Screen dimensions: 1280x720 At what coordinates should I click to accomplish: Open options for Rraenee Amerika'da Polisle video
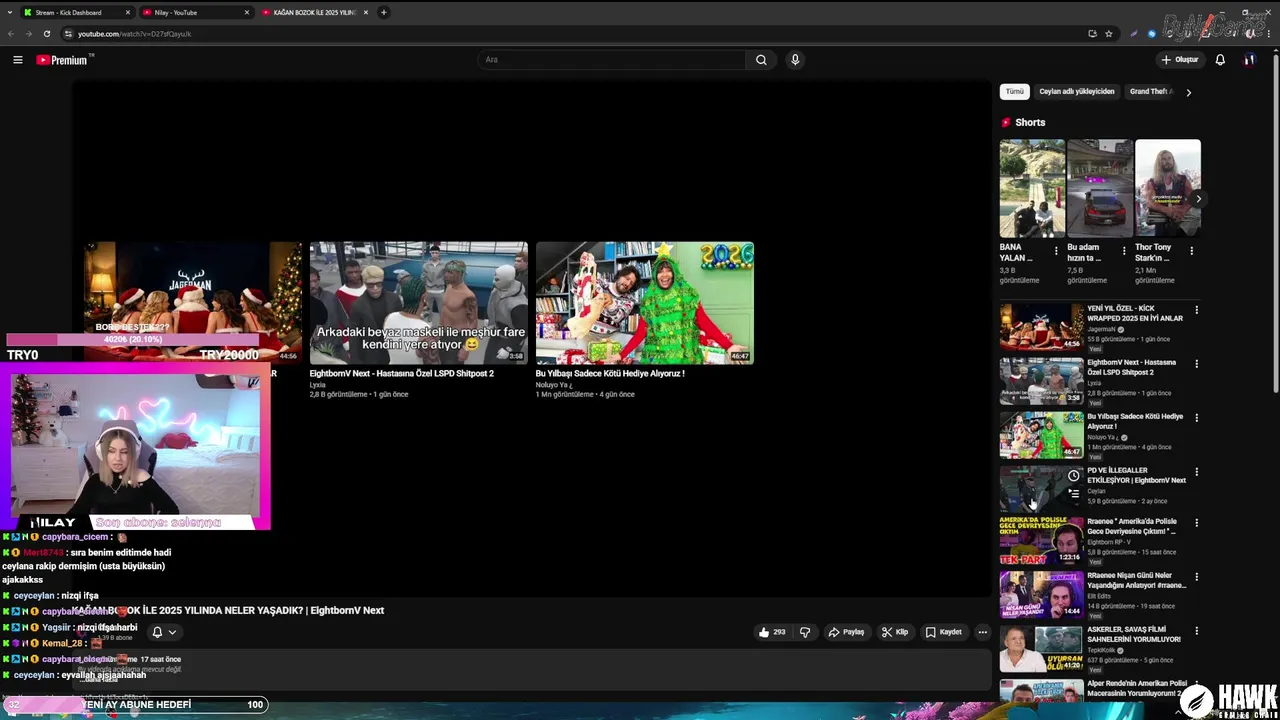point(1196,523)
